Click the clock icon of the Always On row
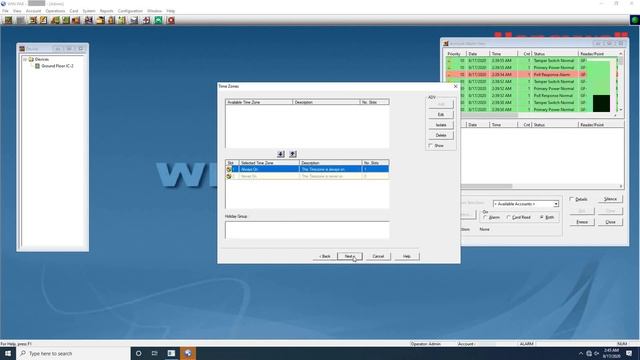This screenshot has height=360, width=640. tap(229, 169)
